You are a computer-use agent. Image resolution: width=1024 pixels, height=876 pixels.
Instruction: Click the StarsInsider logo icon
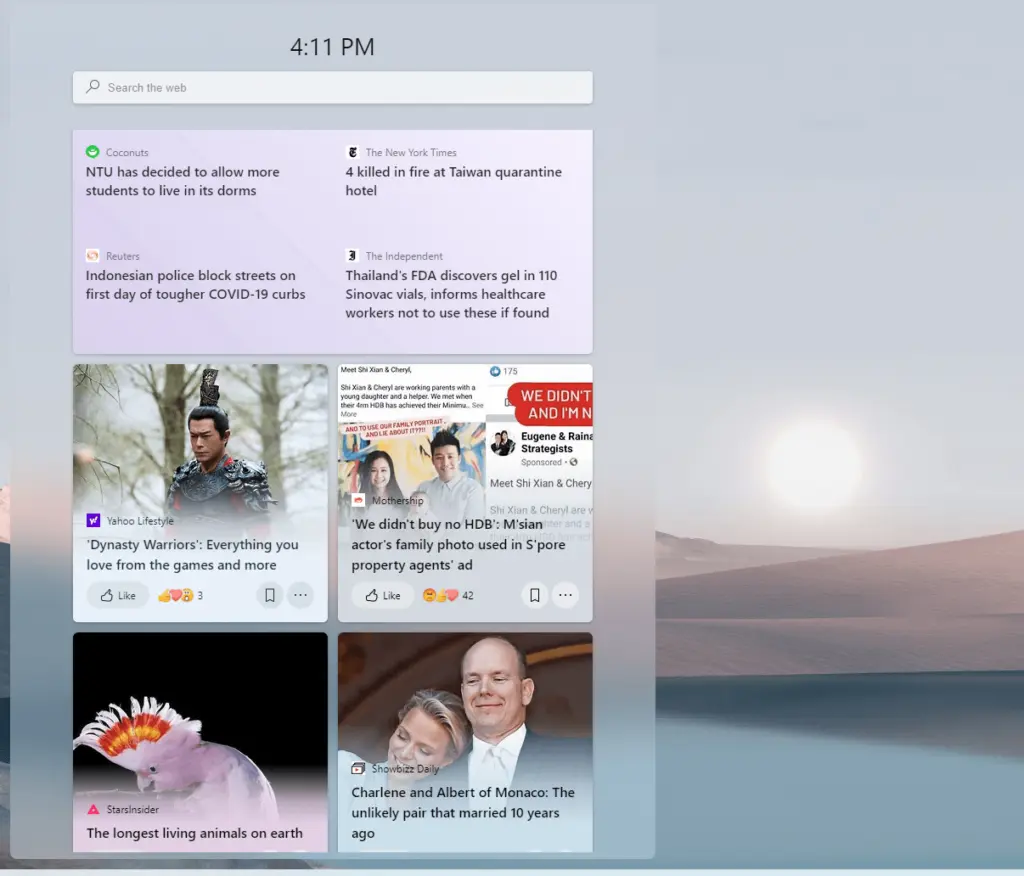93,809
